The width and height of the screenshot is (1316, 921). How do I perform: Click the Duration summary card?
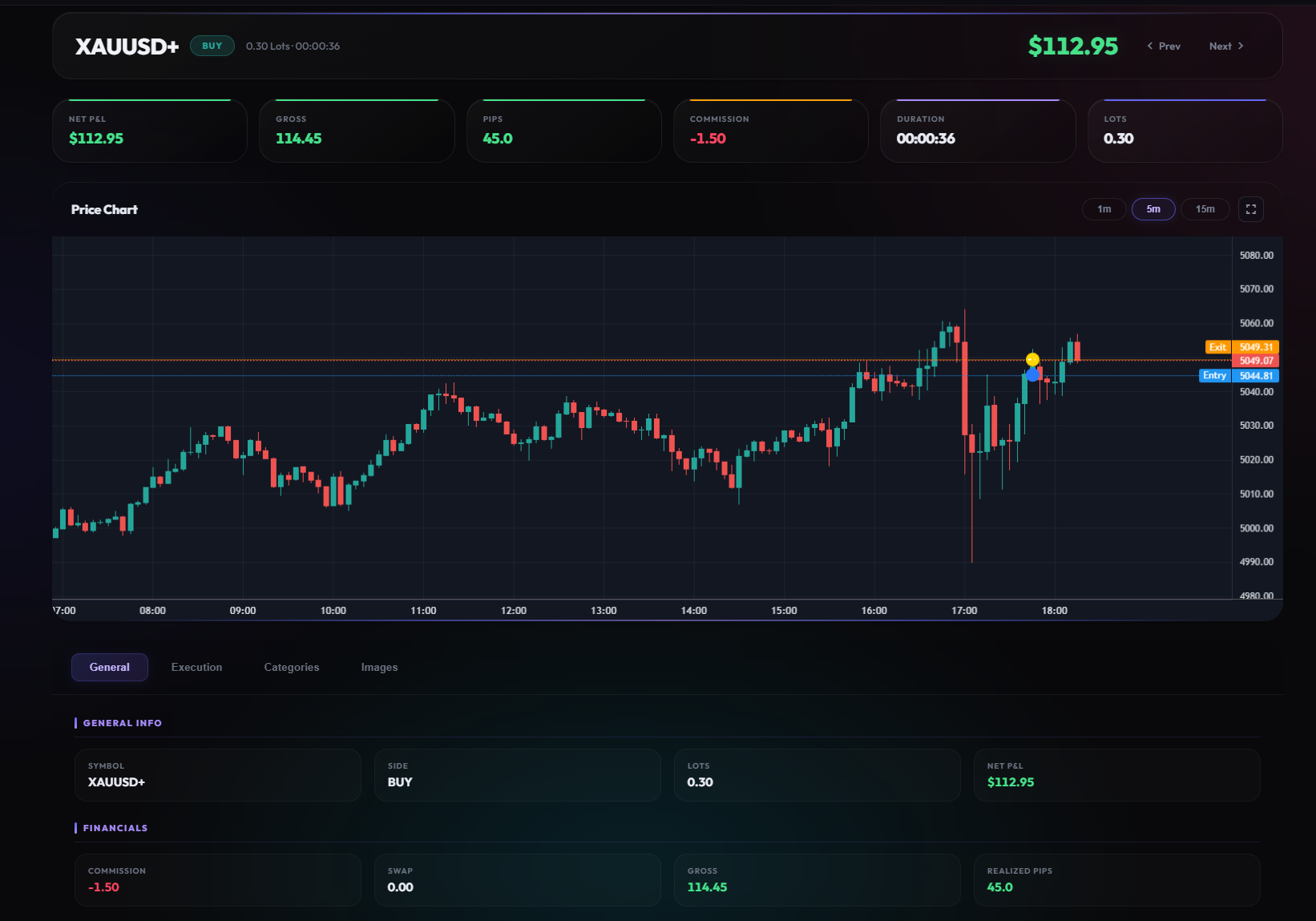977,131
